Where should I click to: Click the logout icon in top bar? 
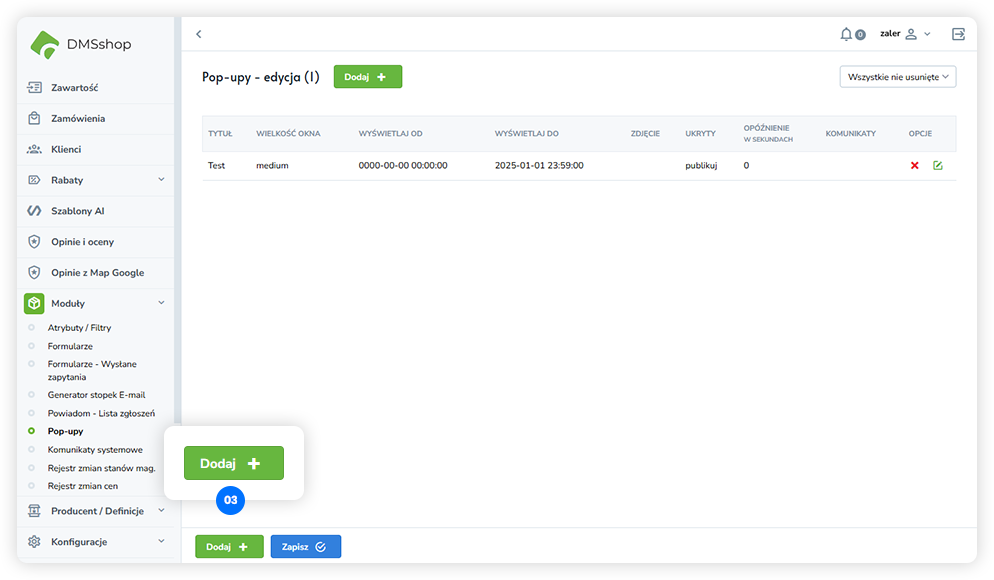pos(958,34)
